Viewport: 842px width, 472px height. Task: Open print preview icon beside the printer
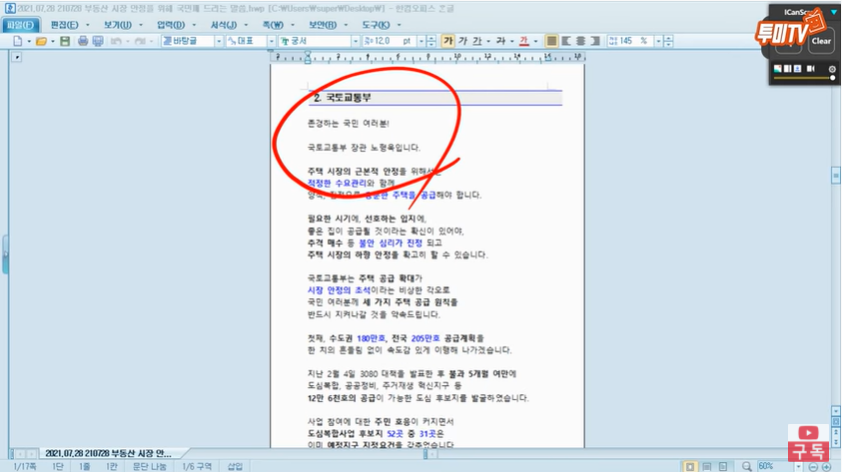pyautogui.click(x=98, y=41)
